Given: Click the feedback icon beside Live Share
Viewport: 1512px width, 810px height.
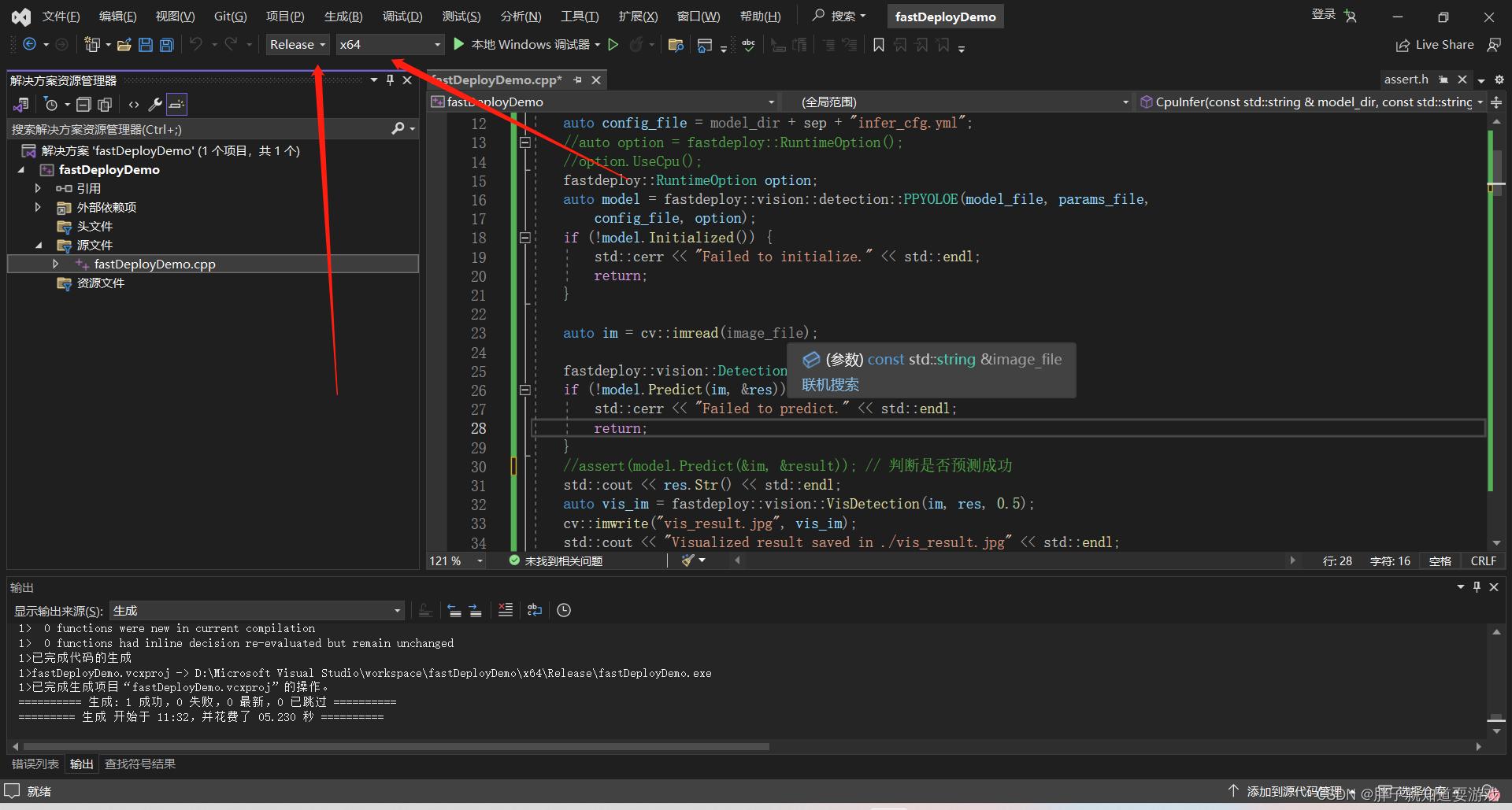Looking at the screenshot, I should coord(1494,45).
